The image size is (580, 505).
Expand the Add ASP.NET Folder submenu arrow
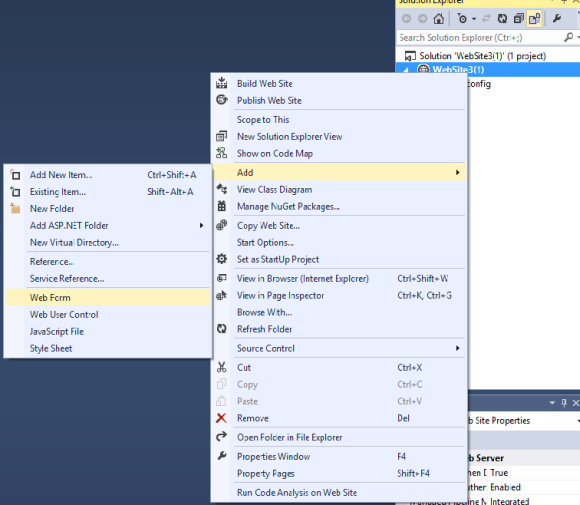point(202,226)
